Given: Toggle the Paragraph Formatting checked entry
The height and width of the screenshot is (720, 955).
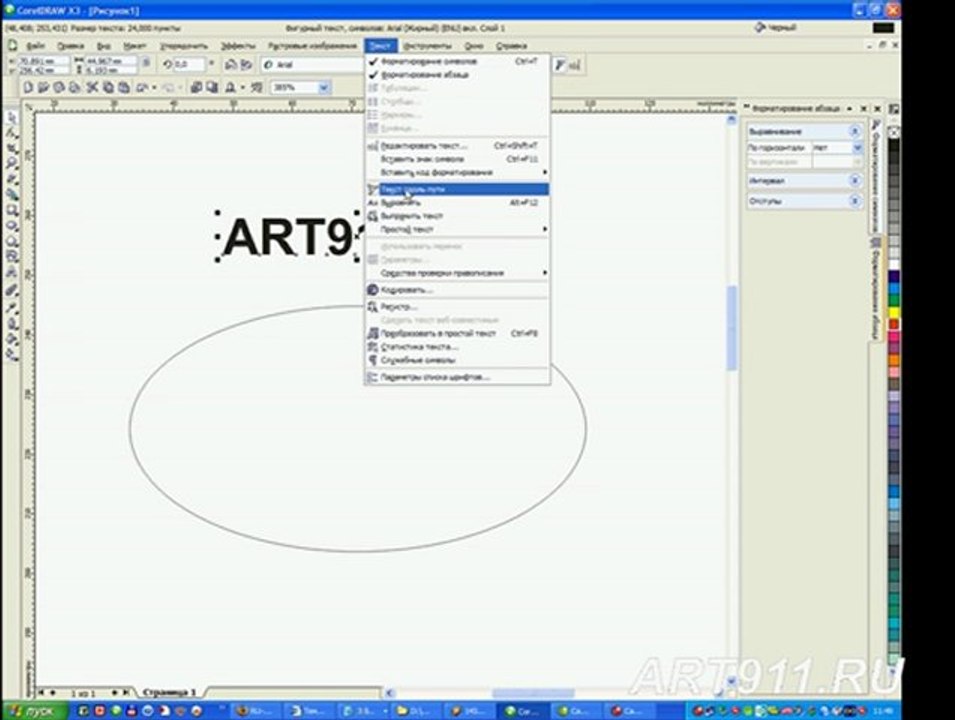Looking at the screenshot, I should point(457,75).
